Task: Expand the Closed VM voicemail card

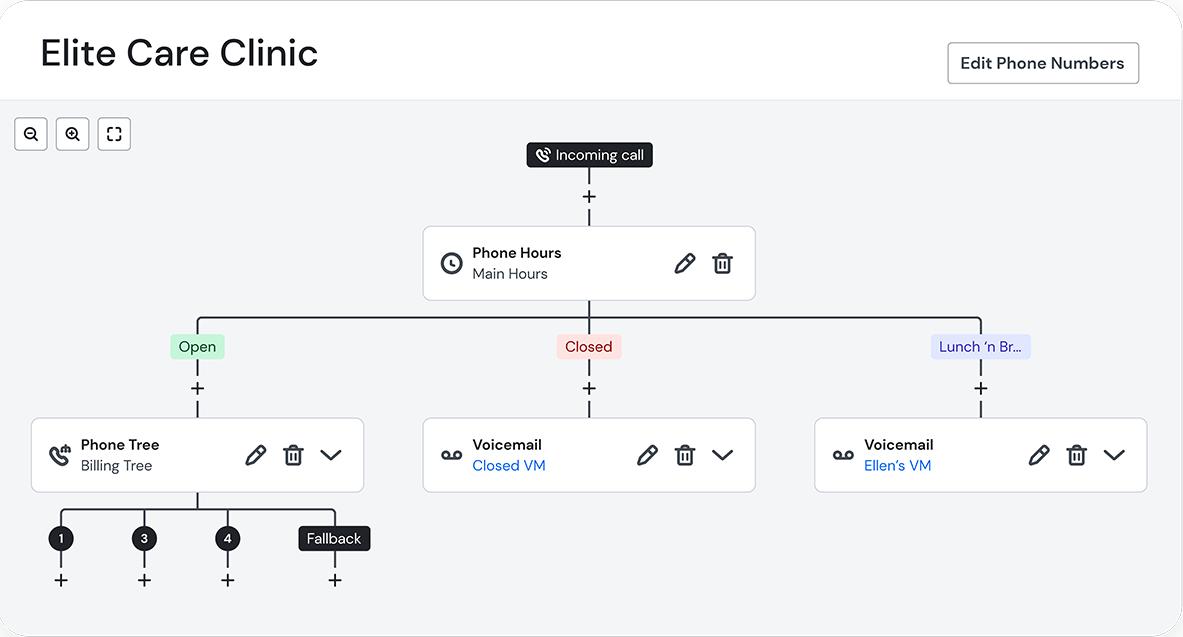Action: 723,455
